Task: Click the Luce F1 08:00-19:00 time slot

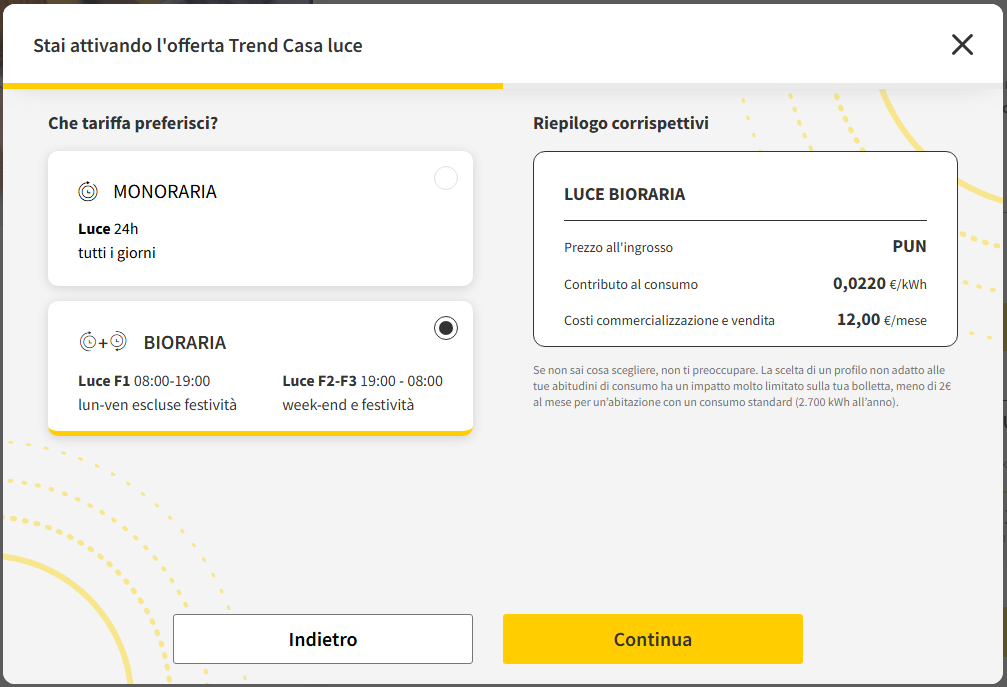Action: coord(144,381)
